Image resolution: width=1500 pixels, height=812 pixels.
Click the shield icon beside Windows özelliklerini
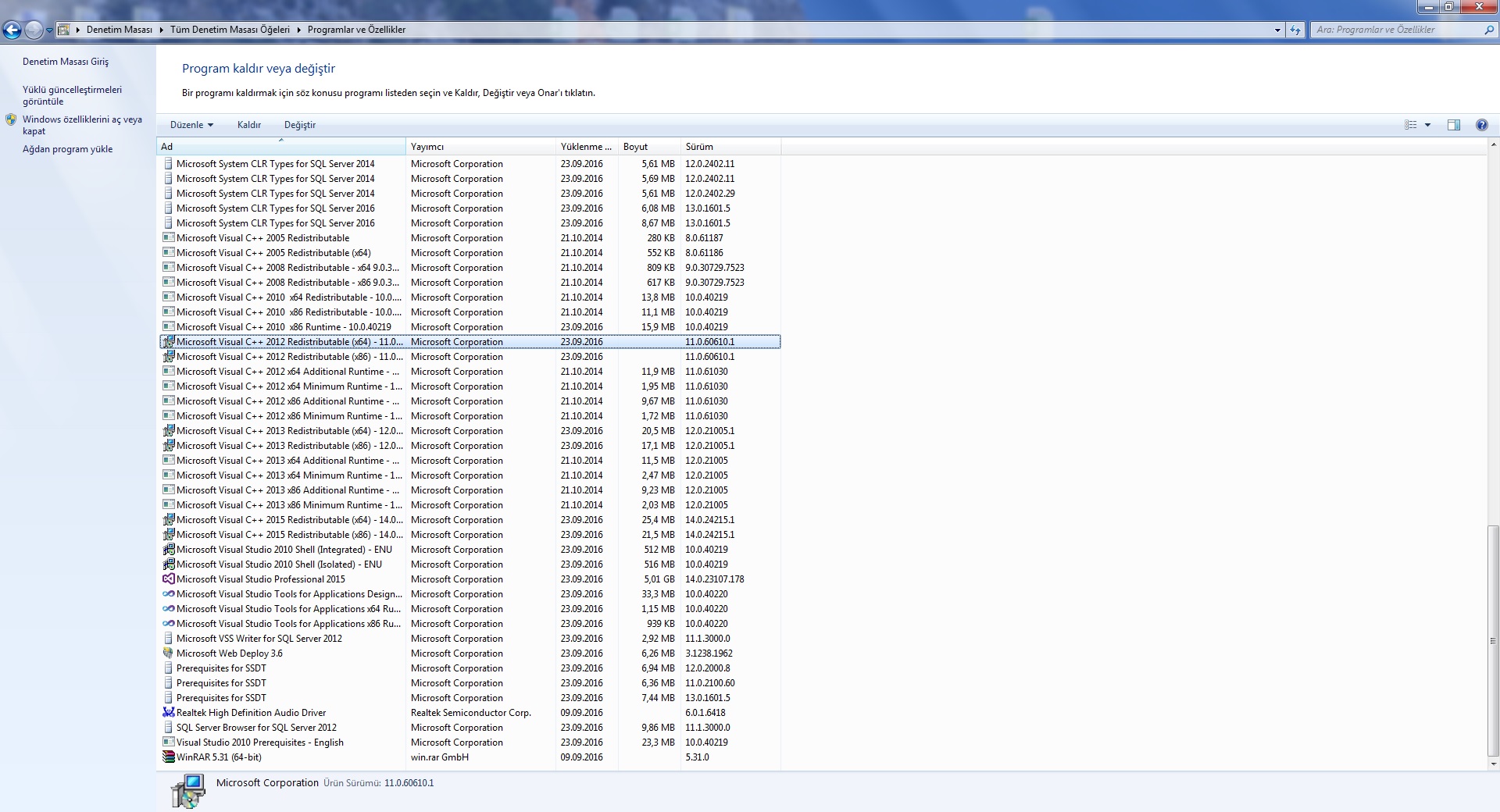11,119
